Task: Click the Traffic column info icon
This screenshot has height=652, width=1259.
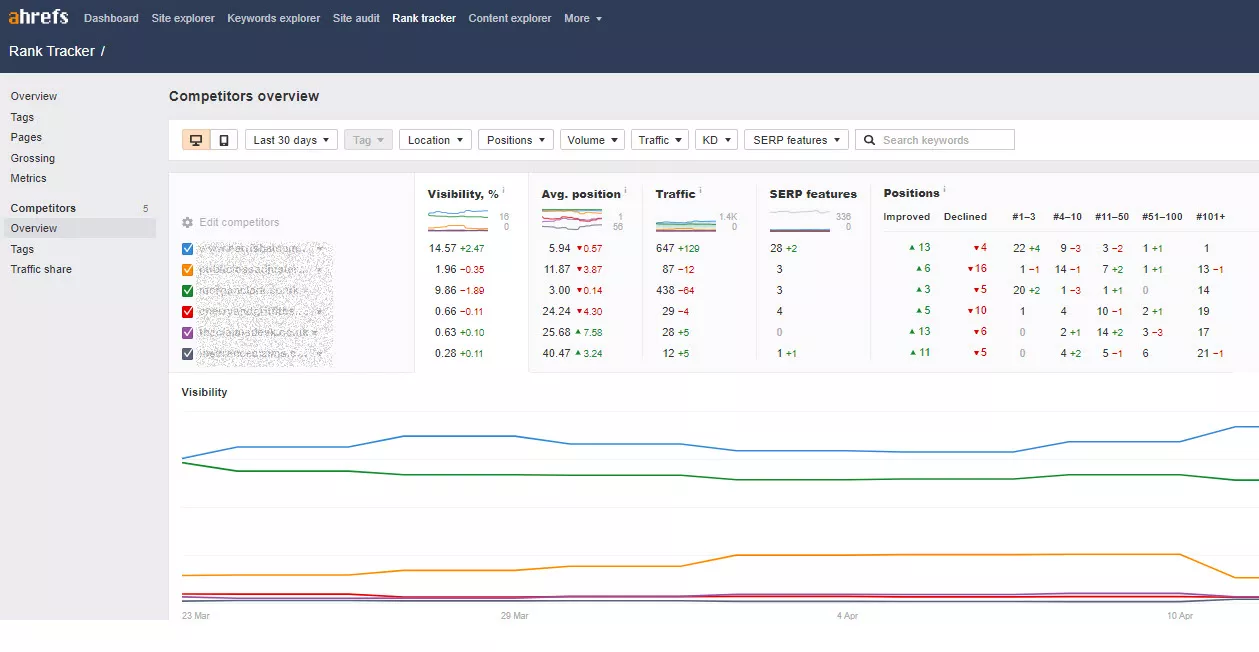Action: [x=700, y=190]
